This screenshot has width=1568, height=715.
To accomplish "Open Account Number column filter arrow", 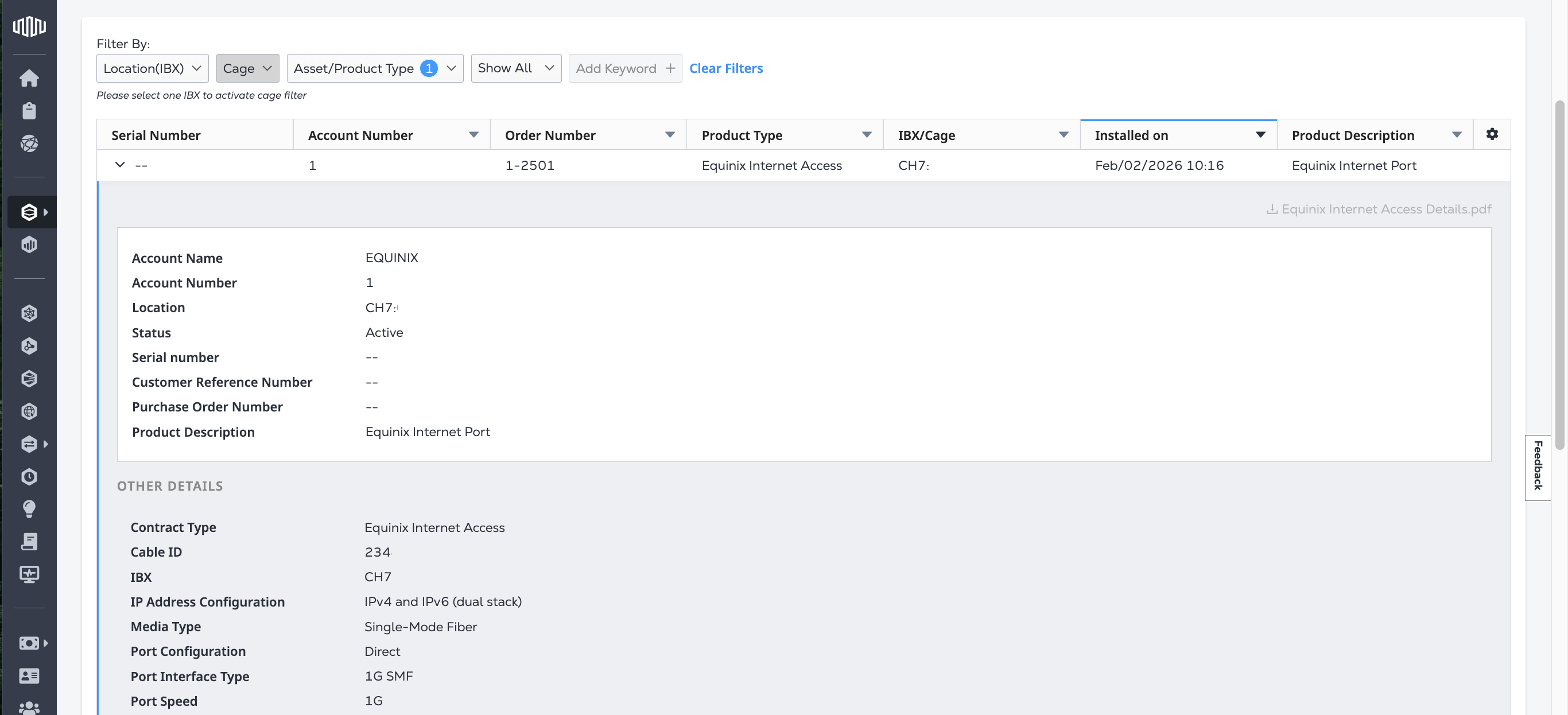I will [473, 135].
